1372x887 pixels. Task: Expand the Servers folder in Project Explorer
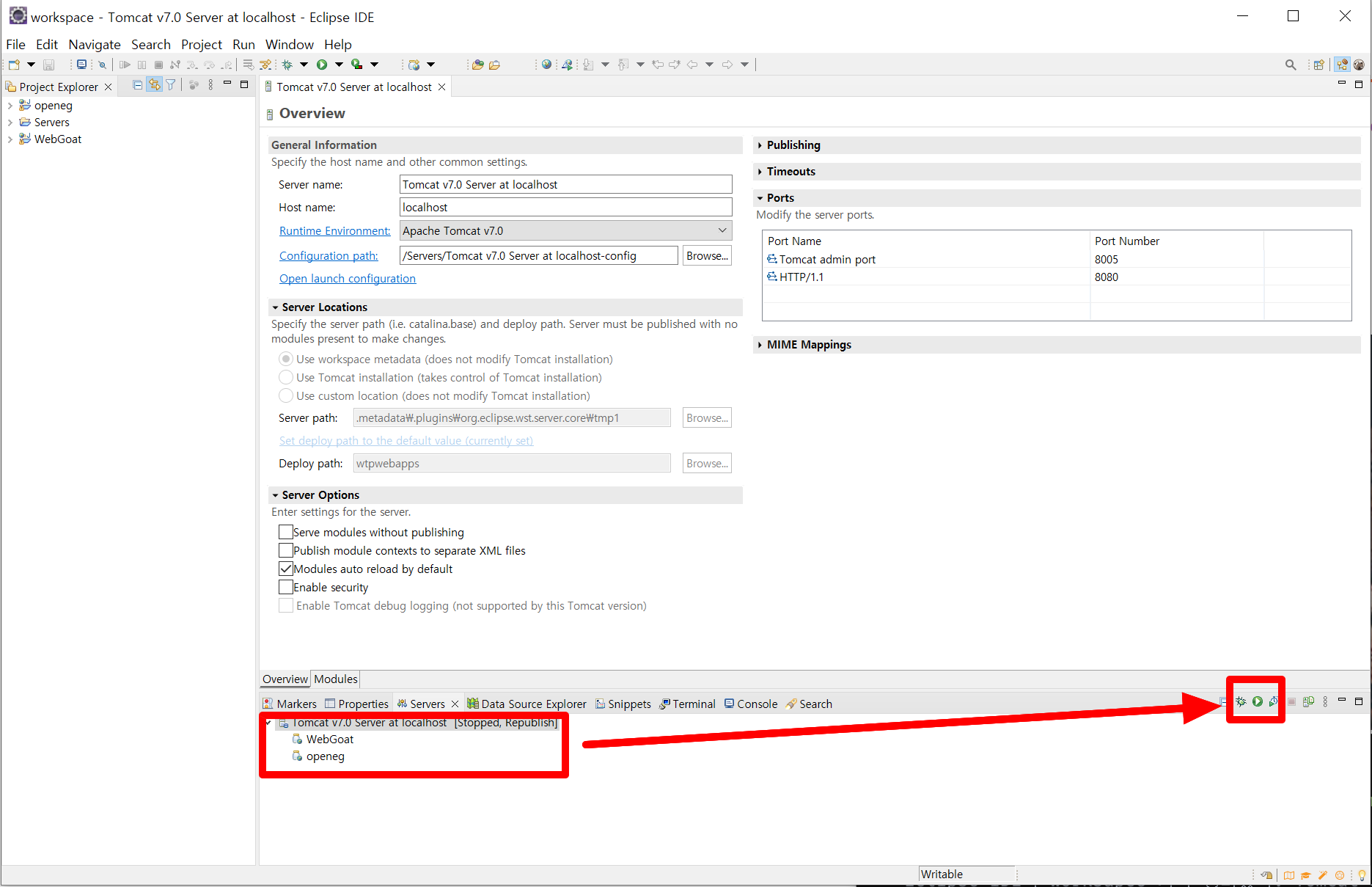(x=10, y=123)
